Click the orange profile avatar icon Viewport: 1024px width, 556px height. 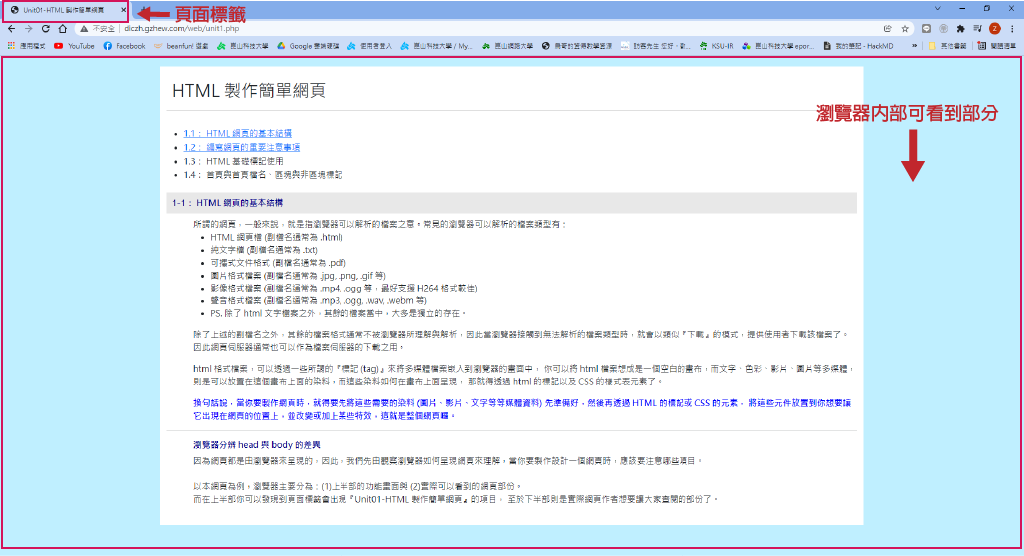pyautogui.click(x=995, y=29)
